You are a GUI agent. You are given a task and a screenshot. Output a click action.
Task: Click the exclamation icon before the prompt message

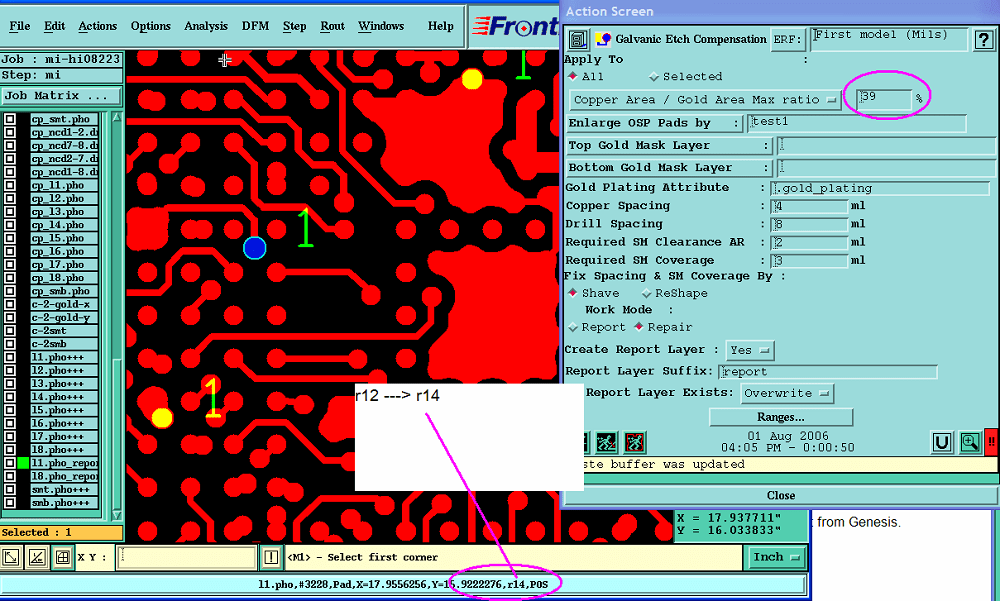(272, 558)
